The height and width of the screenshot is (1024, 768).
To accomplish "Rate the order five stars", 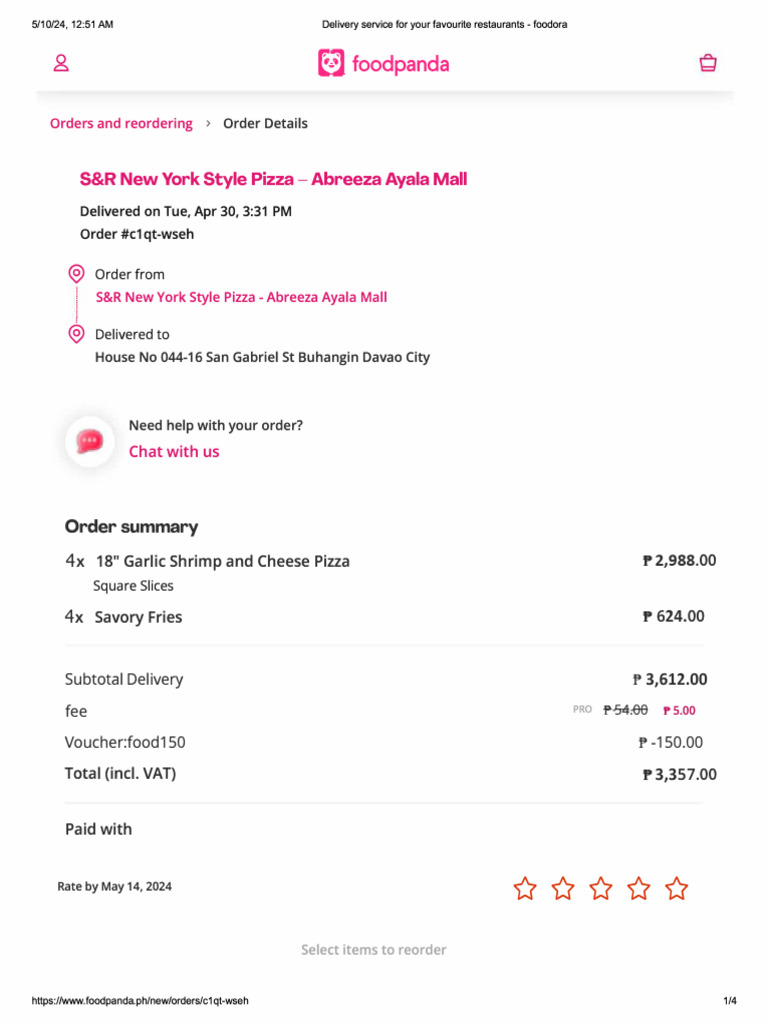I will (677, 888).
